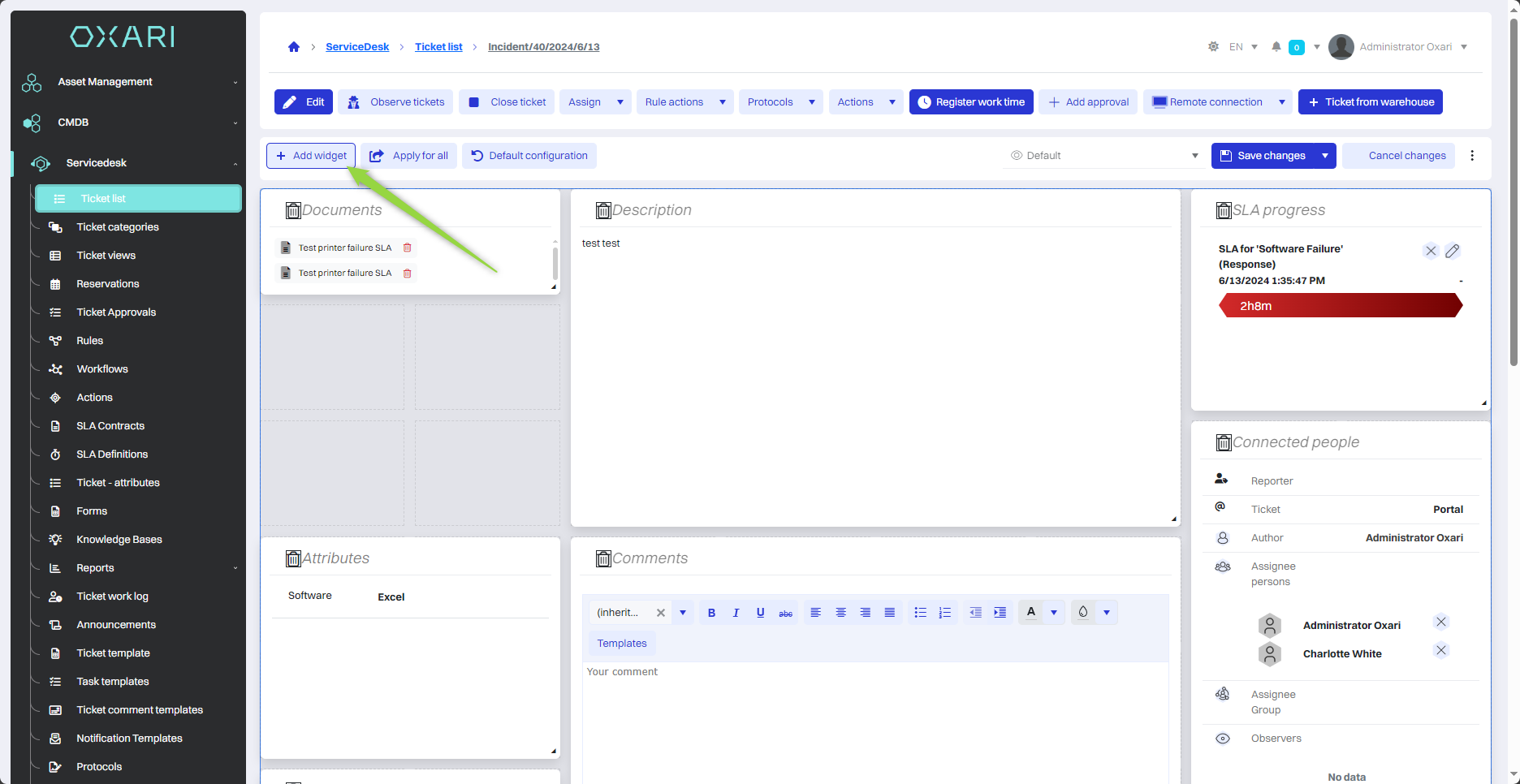The height and width of the screenshot is (784, 1520).
Task: Expand the Assign dropdown arrow
Action: pyautogui.click(x=620, y=102)
